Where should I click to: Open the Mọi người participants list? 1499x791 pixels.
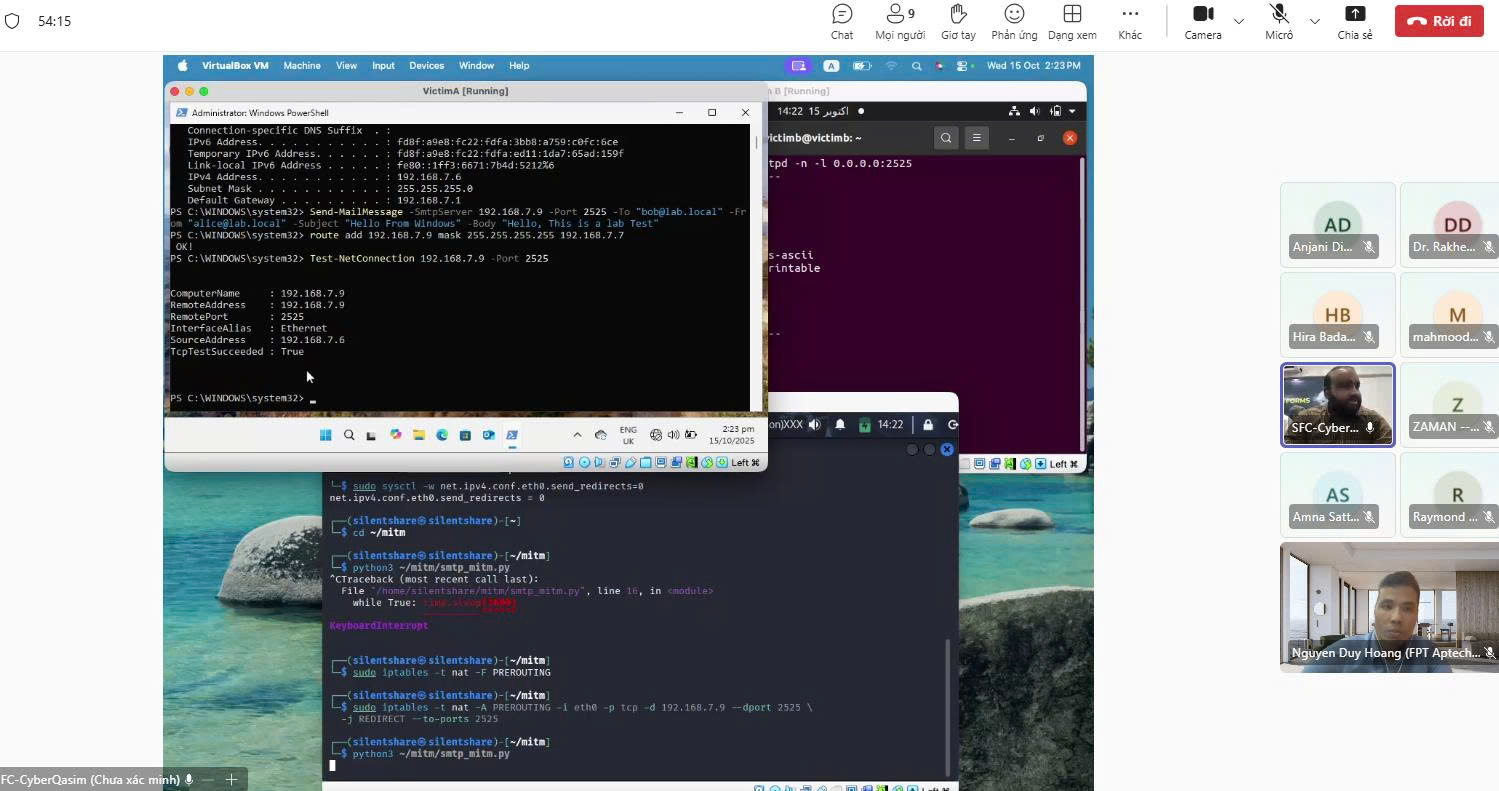pos(899,21)
